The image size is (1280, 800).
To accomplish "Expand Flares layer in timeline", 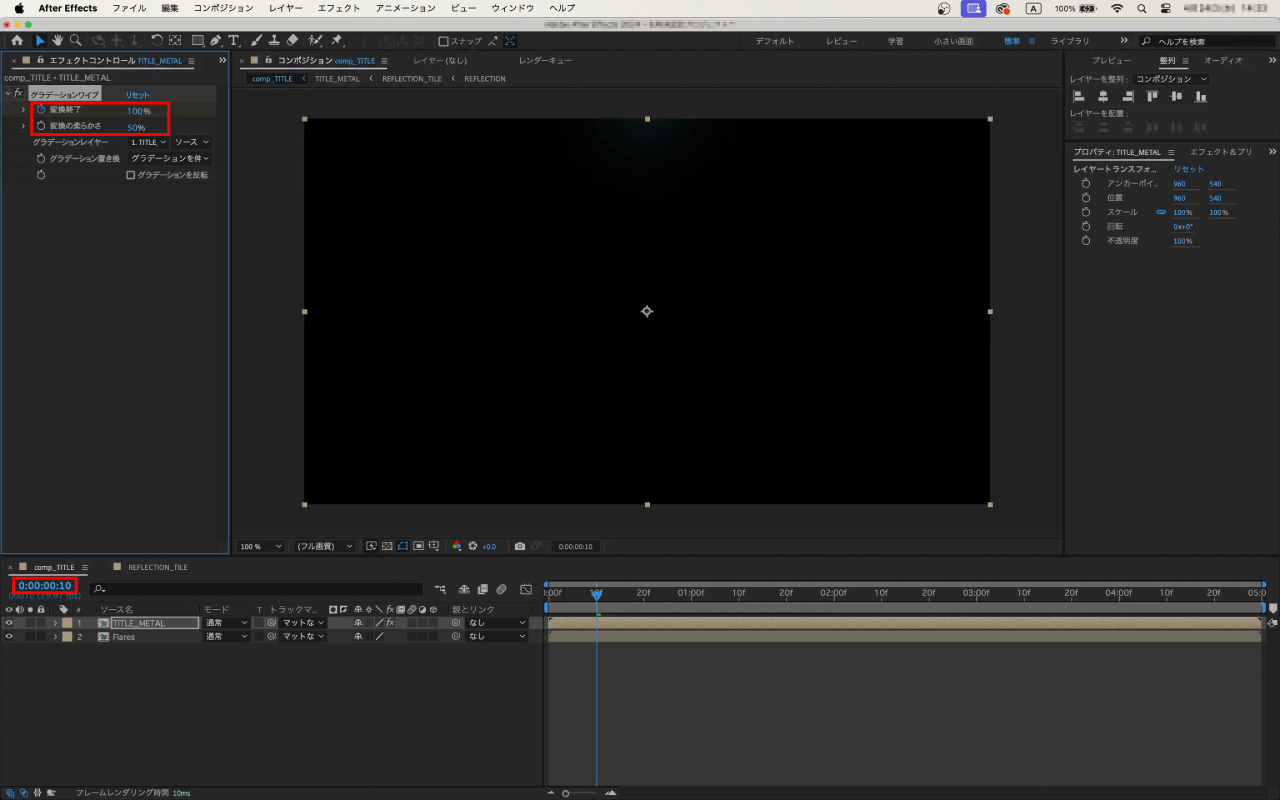I will (55, 637).
